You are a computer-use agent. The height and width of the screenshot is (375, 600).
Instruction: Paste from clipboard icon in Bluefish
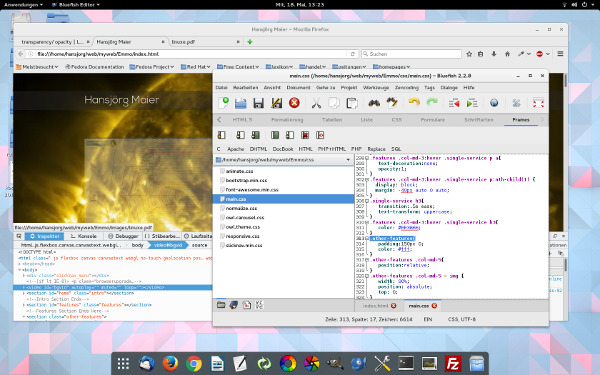(x=352, y=103)
